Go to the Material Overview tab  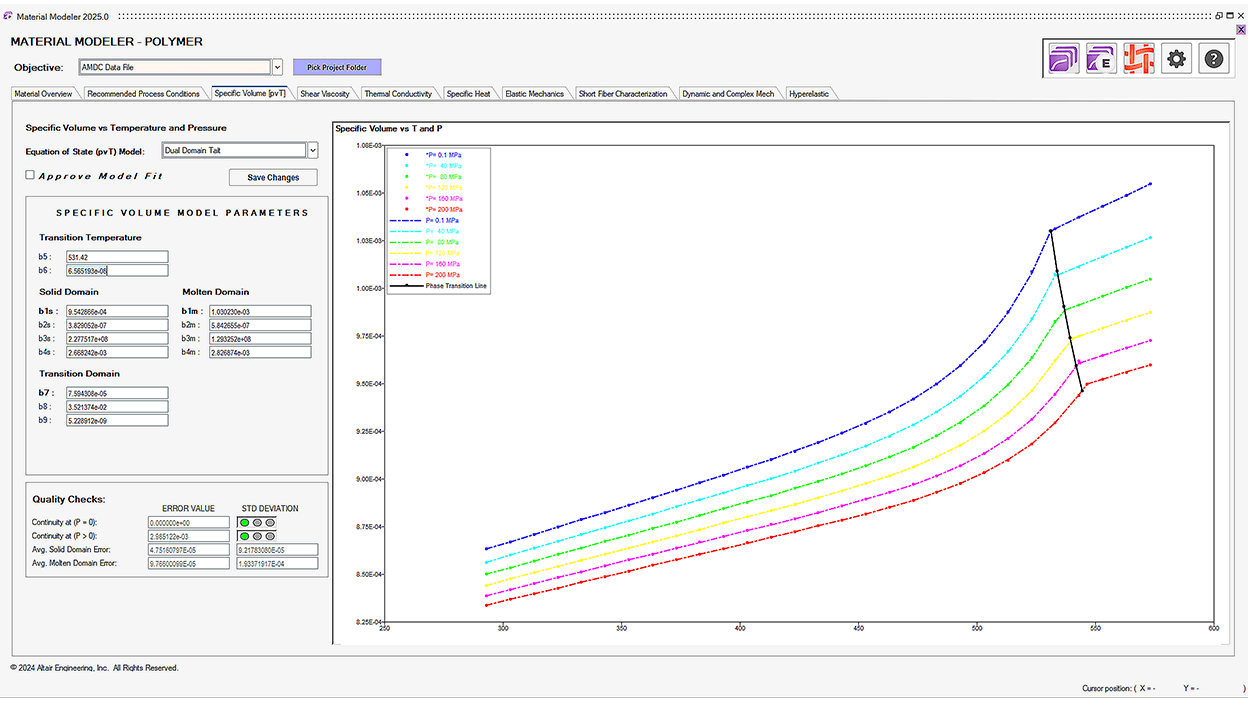[43, 94]
